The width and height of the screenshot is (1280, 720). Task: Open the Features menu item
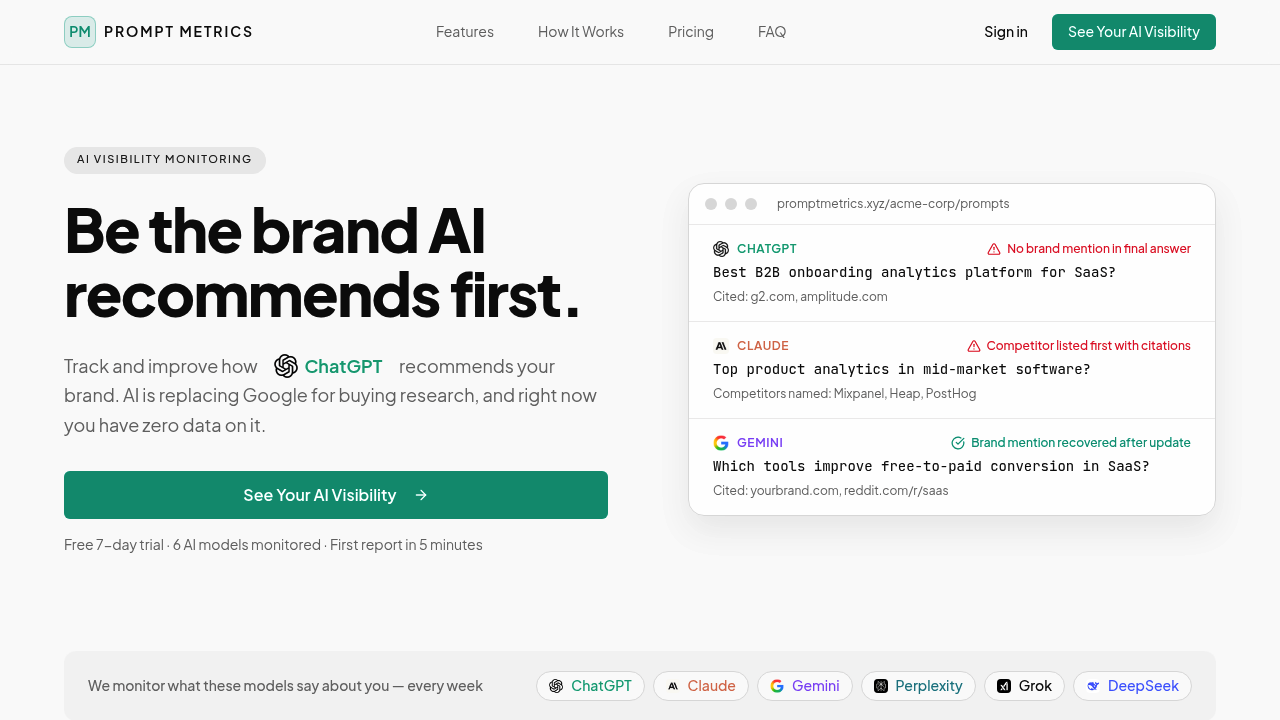click(x=464, y=31)
